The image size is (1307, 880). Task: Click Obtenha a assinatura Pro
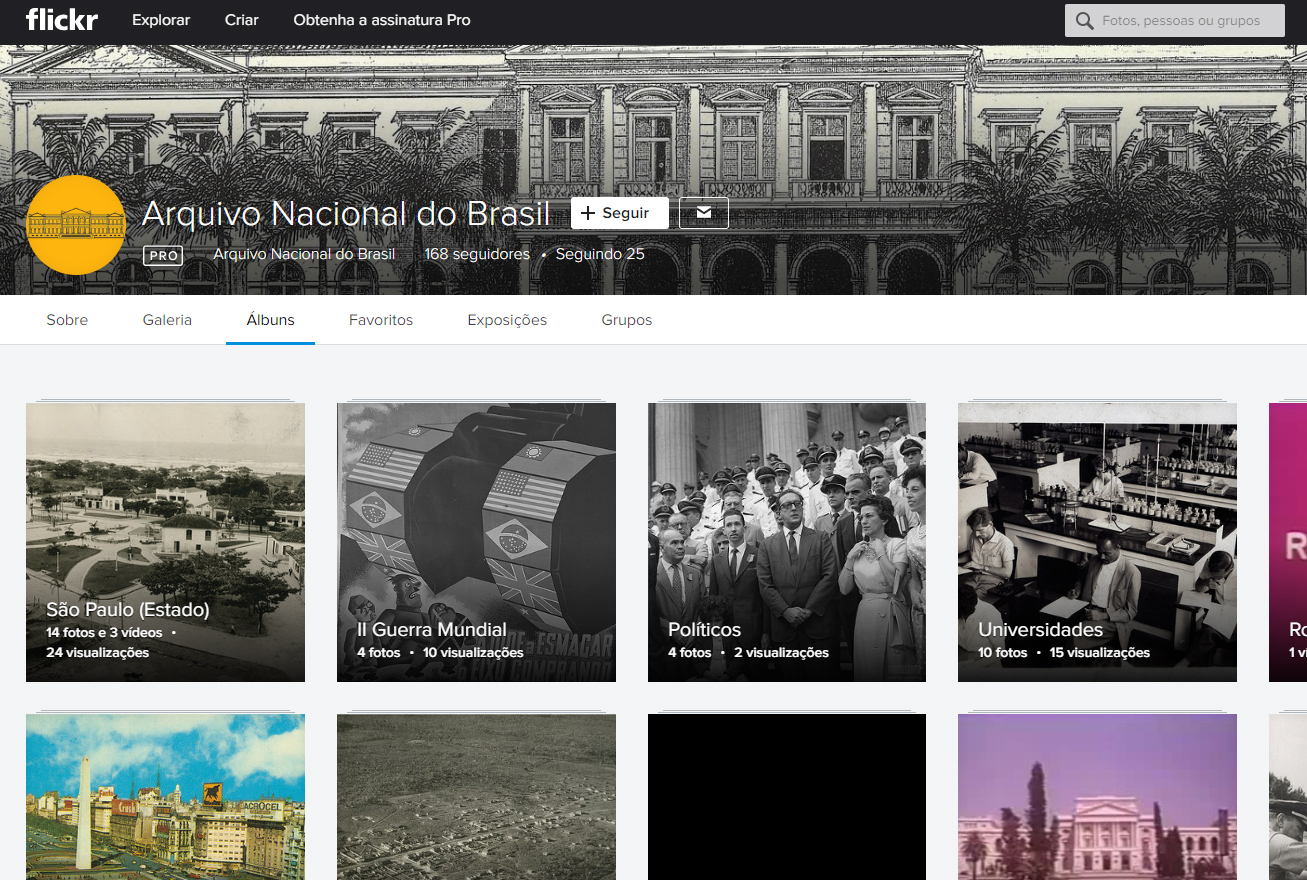tap(381, 19)
